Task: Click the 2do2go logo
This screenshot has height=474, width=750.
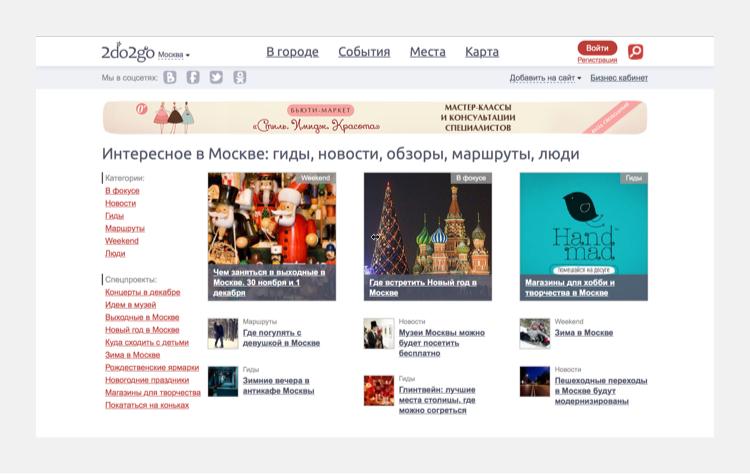Action: [128, 52]
